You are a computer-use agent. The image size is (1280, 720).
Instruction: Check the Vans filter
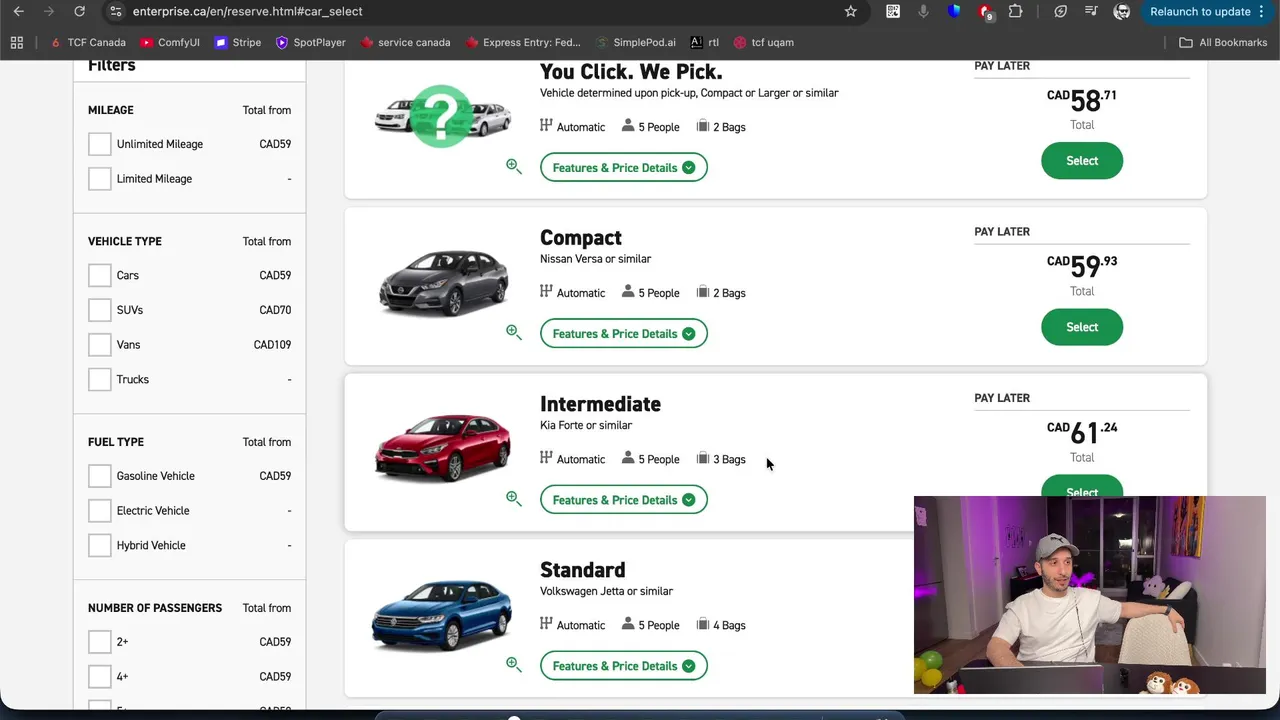coord(100,345)
